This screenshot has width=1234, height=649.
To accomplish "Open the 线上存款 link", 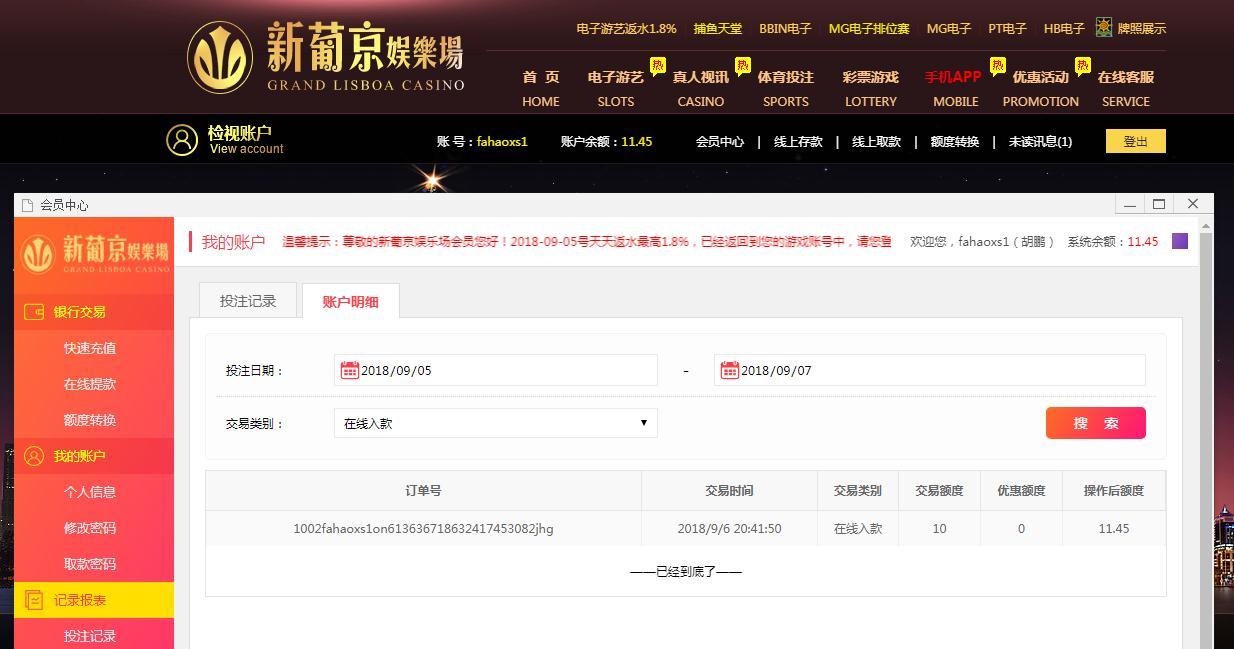I will [798, 141].
